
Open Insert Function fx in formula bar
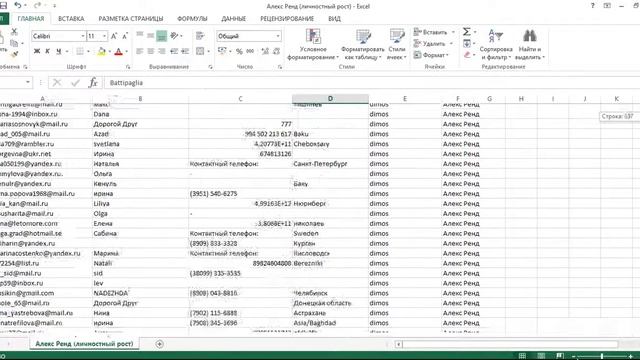click(x=93, y=83)
